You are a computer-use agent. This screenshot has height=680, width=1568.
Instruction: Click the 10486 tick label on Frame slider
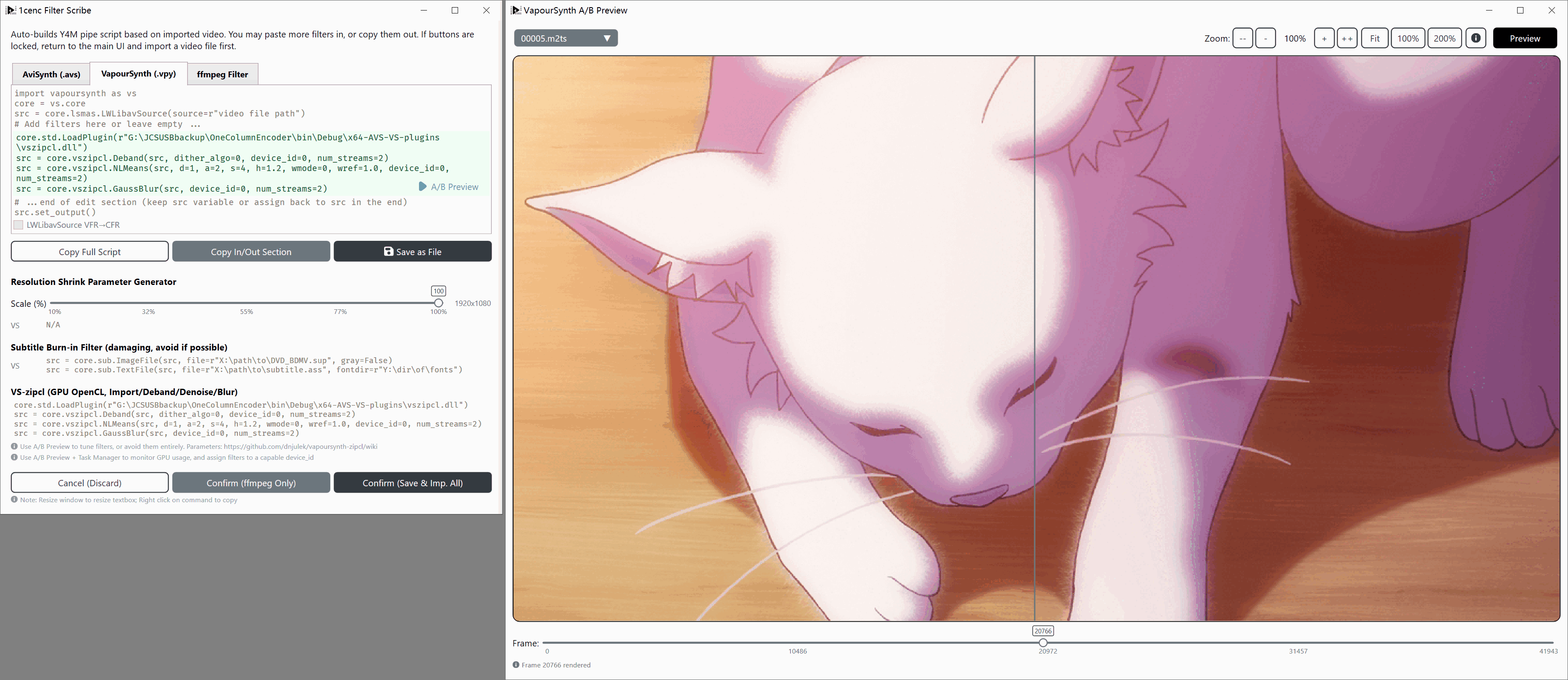pyautogui.click(x=797, y=651)
